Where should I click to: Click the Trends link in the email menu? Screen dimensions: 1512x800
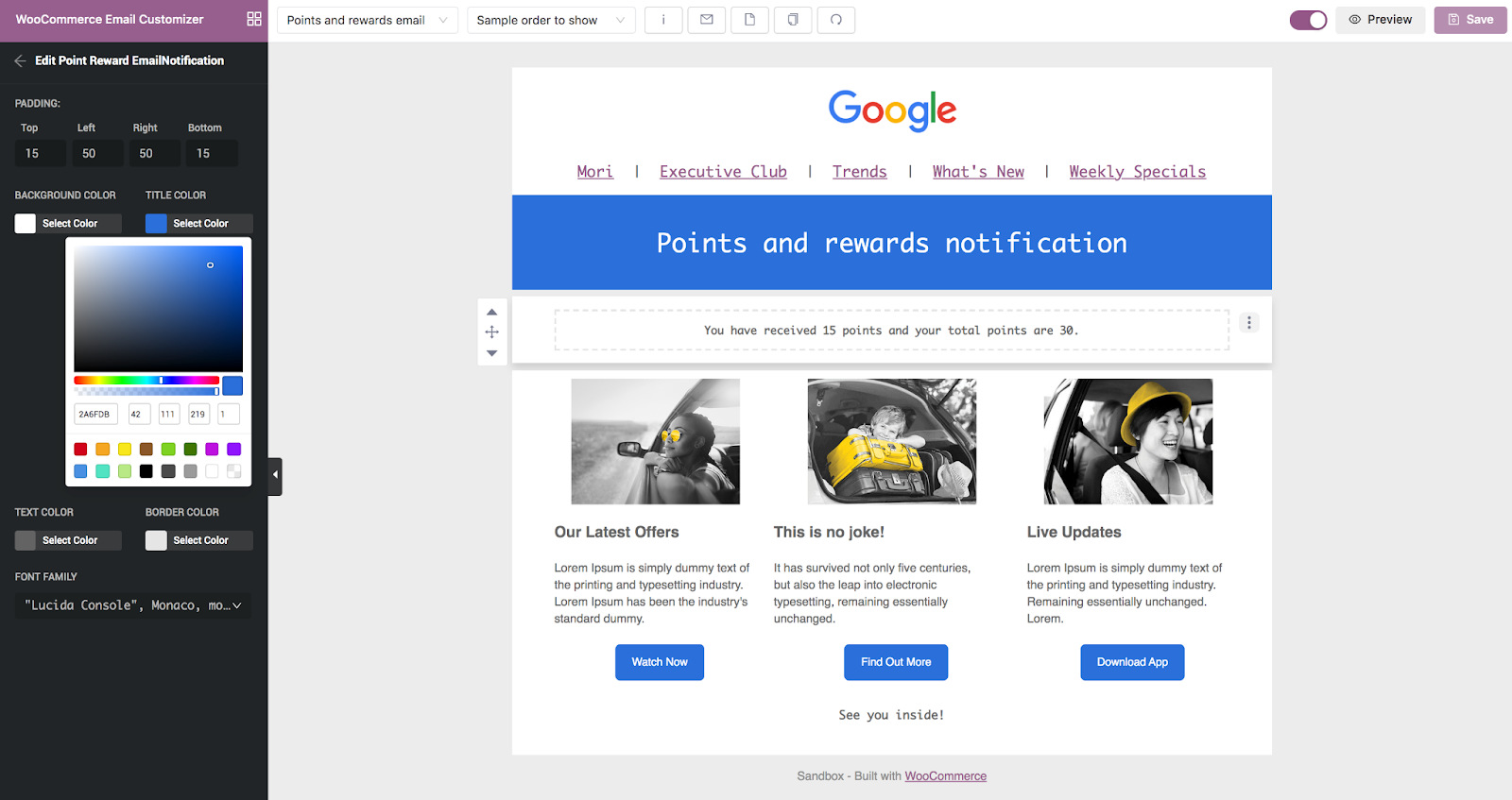pos(860,172)
